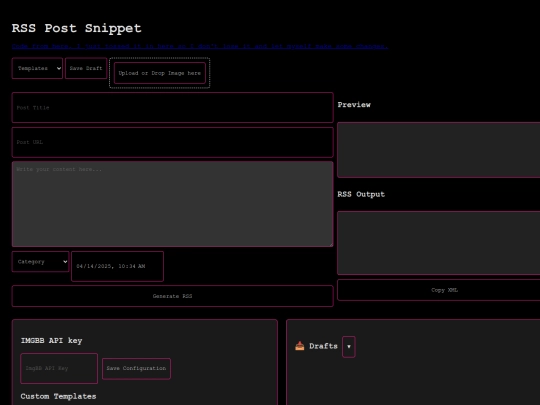540x405 pixels.
Task: Click the IMGBB API key heading
Action: point(51,341)
